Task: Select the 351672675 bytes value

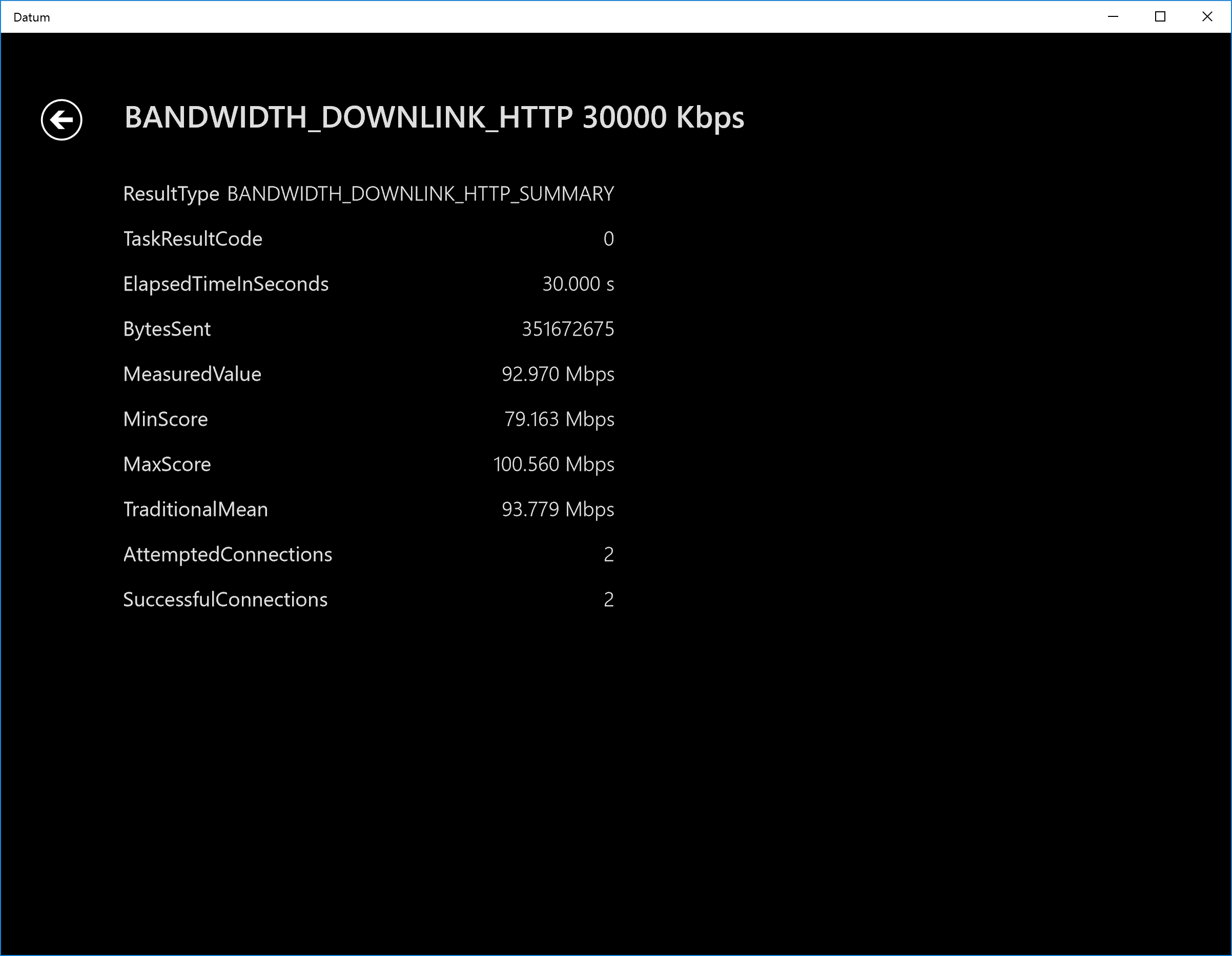Action: [567, 329]
